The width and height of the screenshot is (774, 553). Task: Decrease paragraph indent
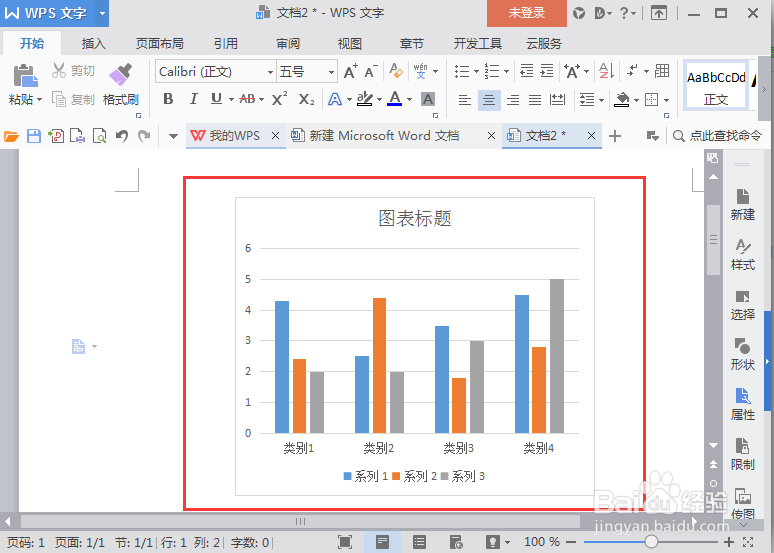(527, 71)
